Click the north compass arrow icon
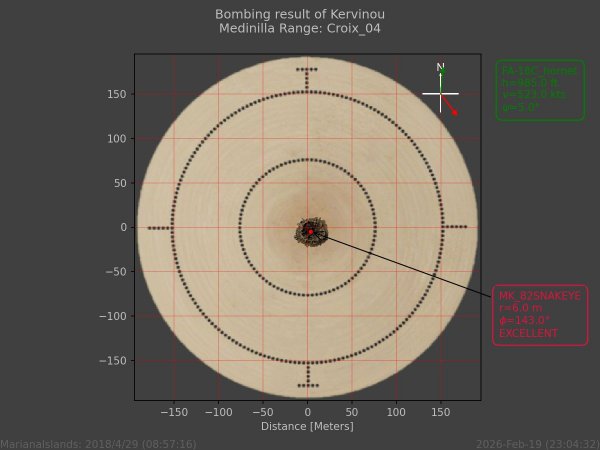The image size is (600, 450). pos(441,77)
